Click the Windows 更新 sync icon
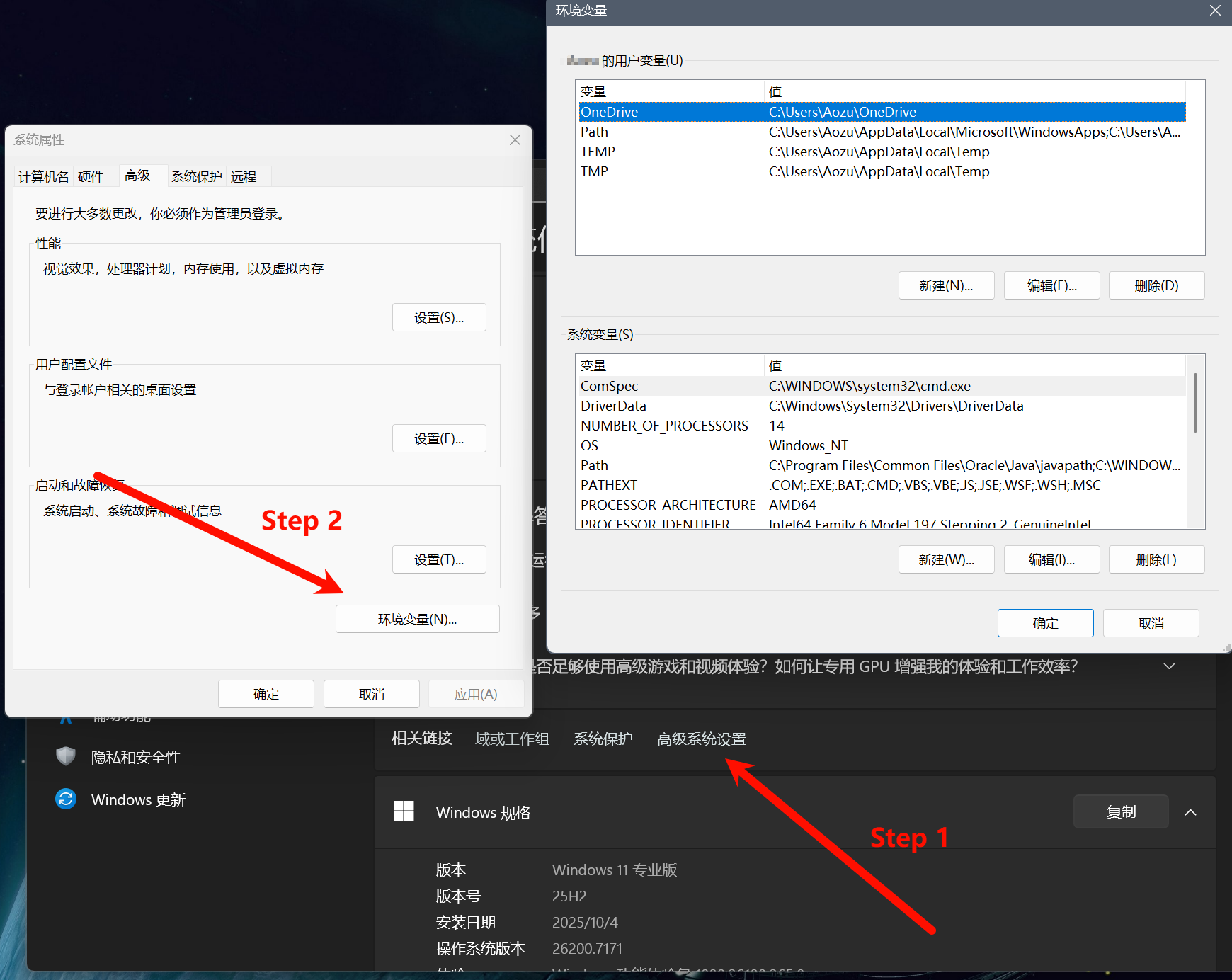 click(x=66, y=799)
